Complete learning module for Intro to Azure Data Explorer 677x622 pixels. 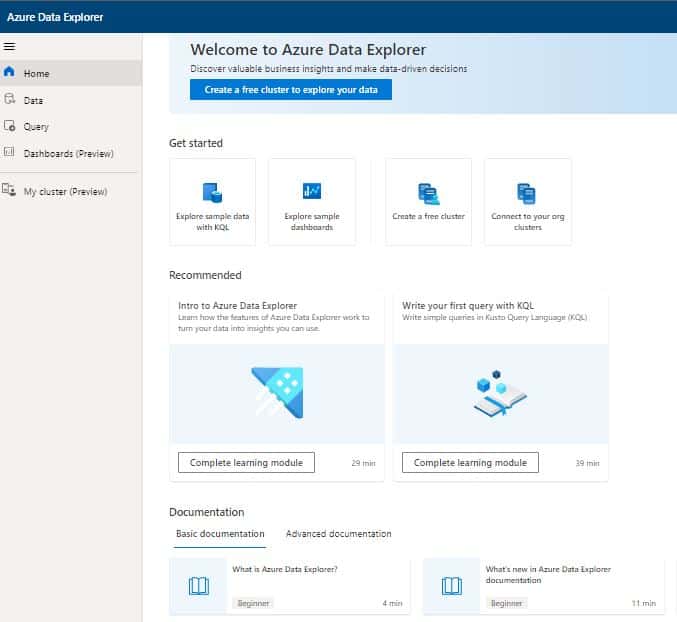tap(246, 463)
